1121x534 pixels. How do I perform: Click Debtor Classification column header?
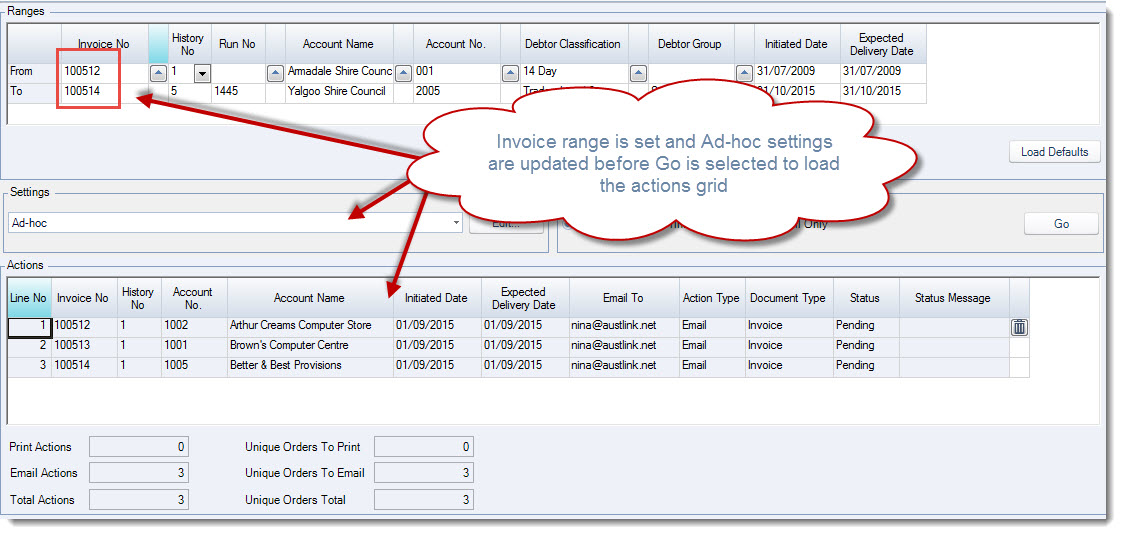click(573, 44)
